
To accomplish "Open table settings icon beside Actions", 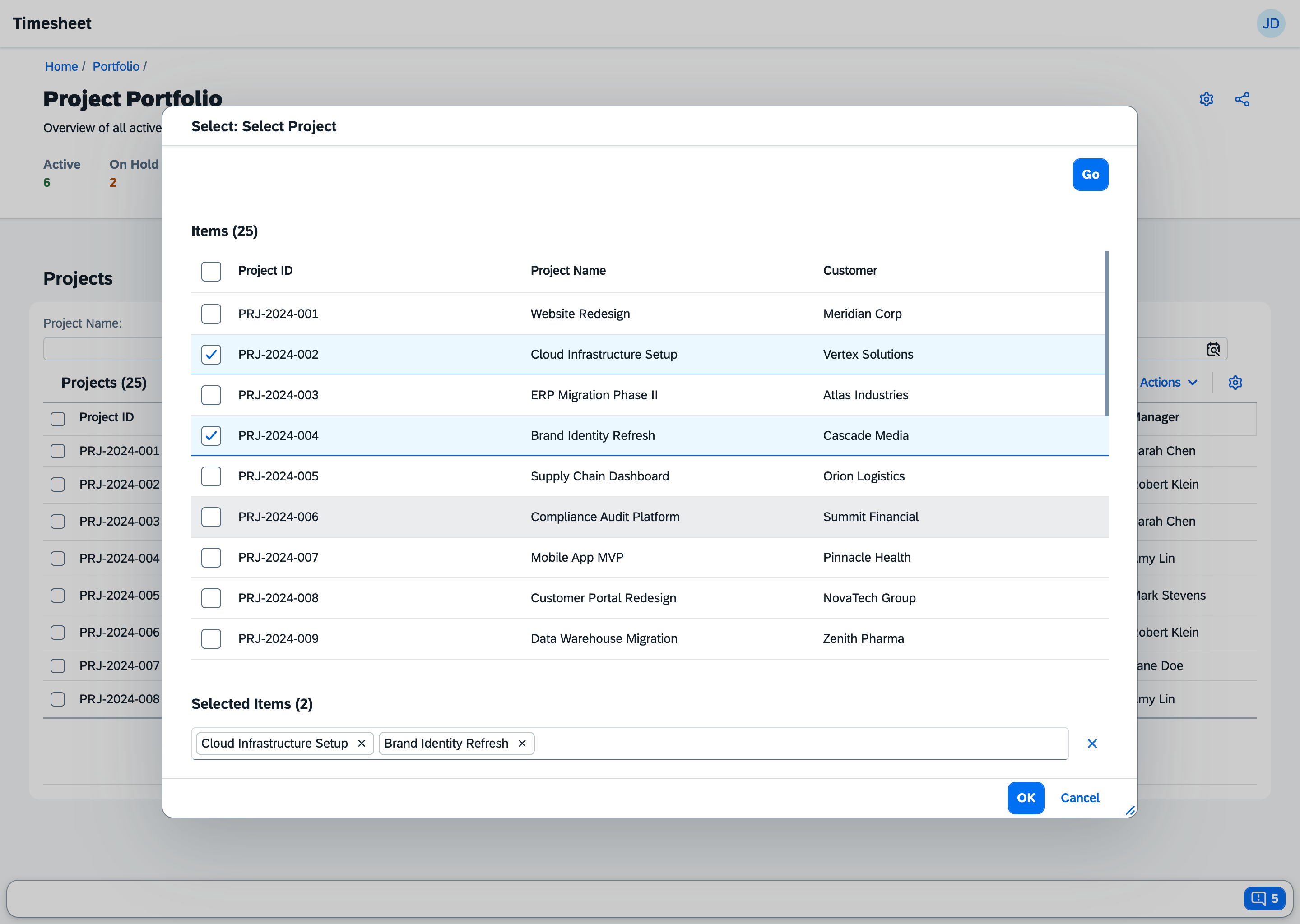I will pyautogui.click(x=1235, y=382).
